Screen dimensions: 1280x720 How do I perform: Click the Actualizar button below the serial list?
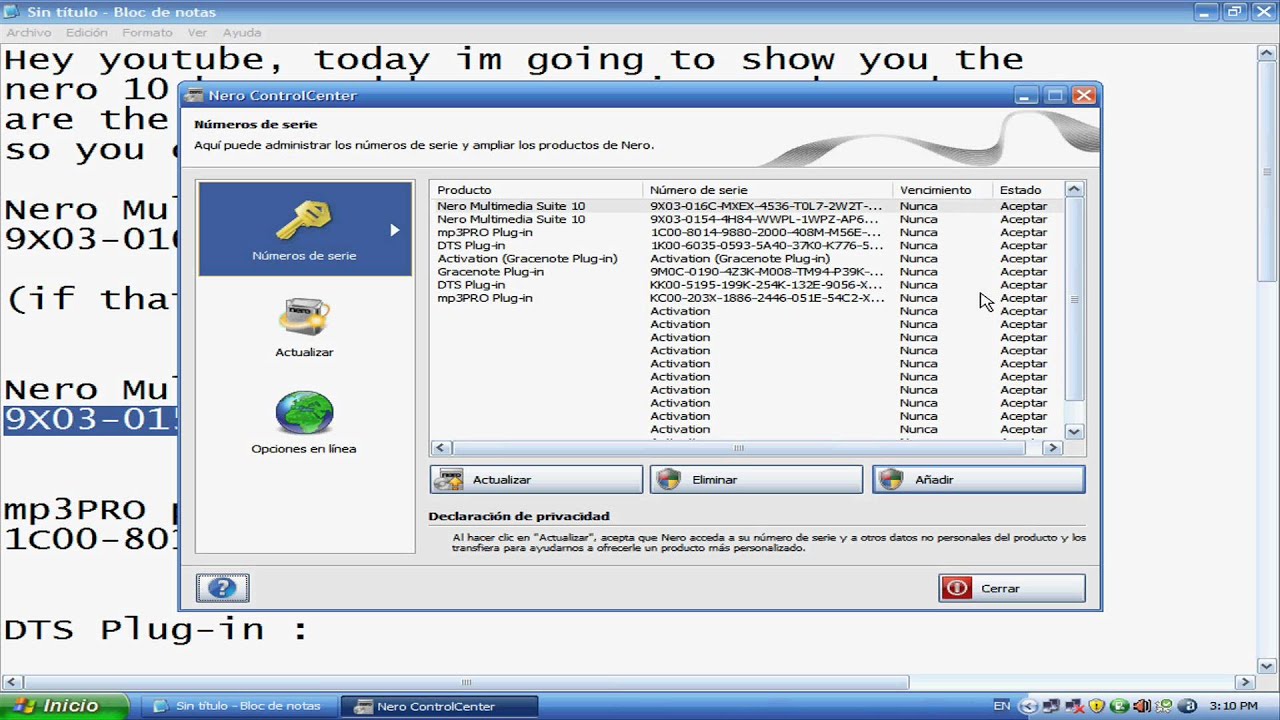536,479
